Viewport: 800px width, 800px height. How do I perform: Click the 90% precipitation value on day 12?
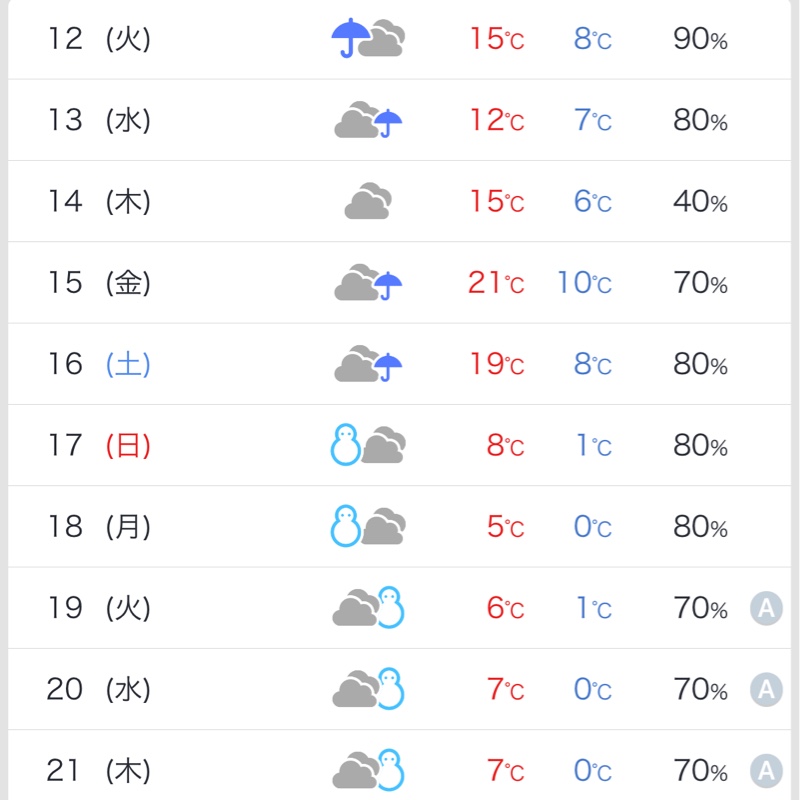coord(700,39)
